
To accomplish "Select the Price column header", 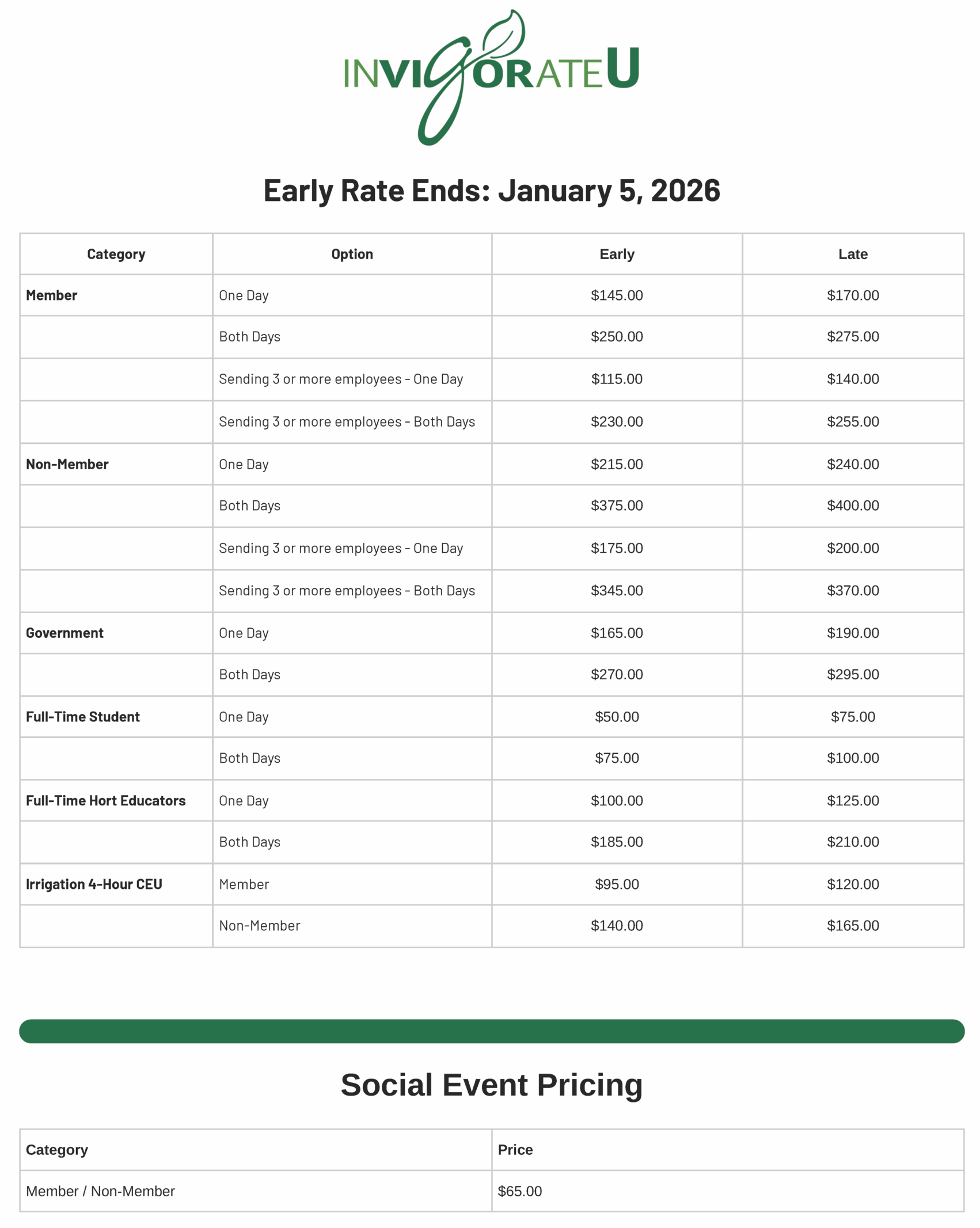I will [514, 1149].
